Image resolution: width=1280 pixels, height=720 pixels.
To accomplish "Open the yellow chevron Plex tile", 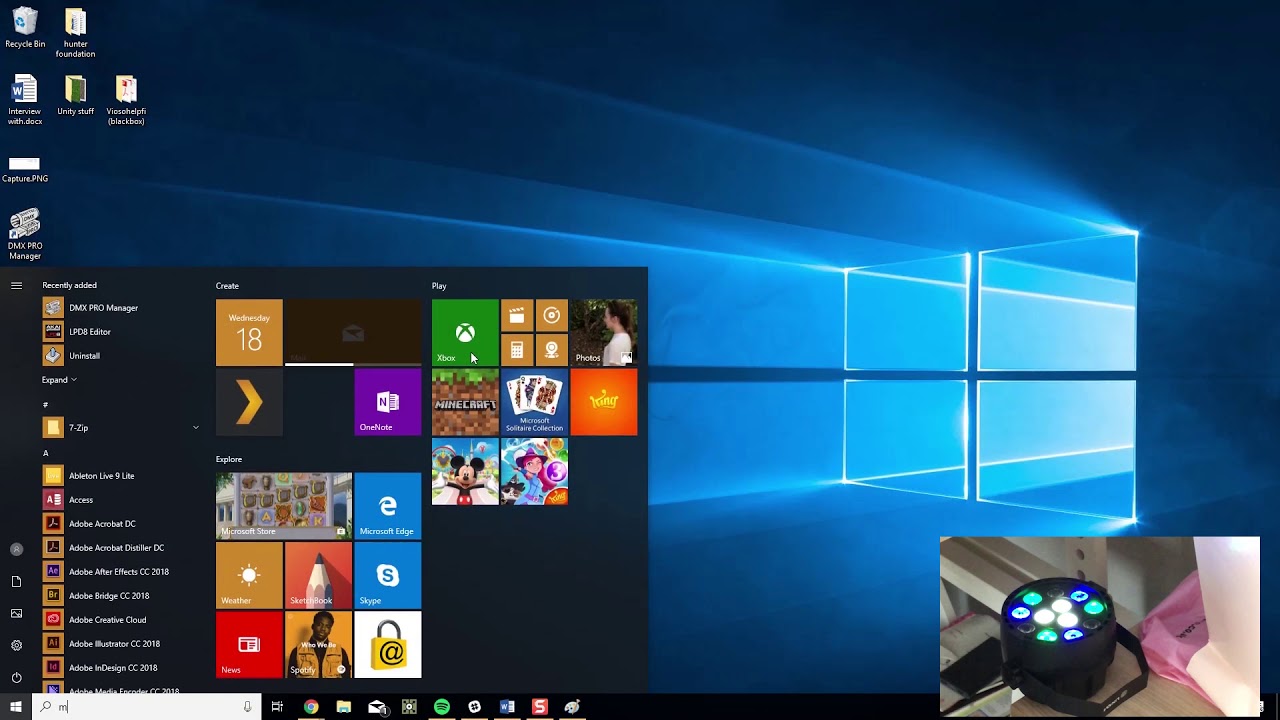I will [249, 402].
